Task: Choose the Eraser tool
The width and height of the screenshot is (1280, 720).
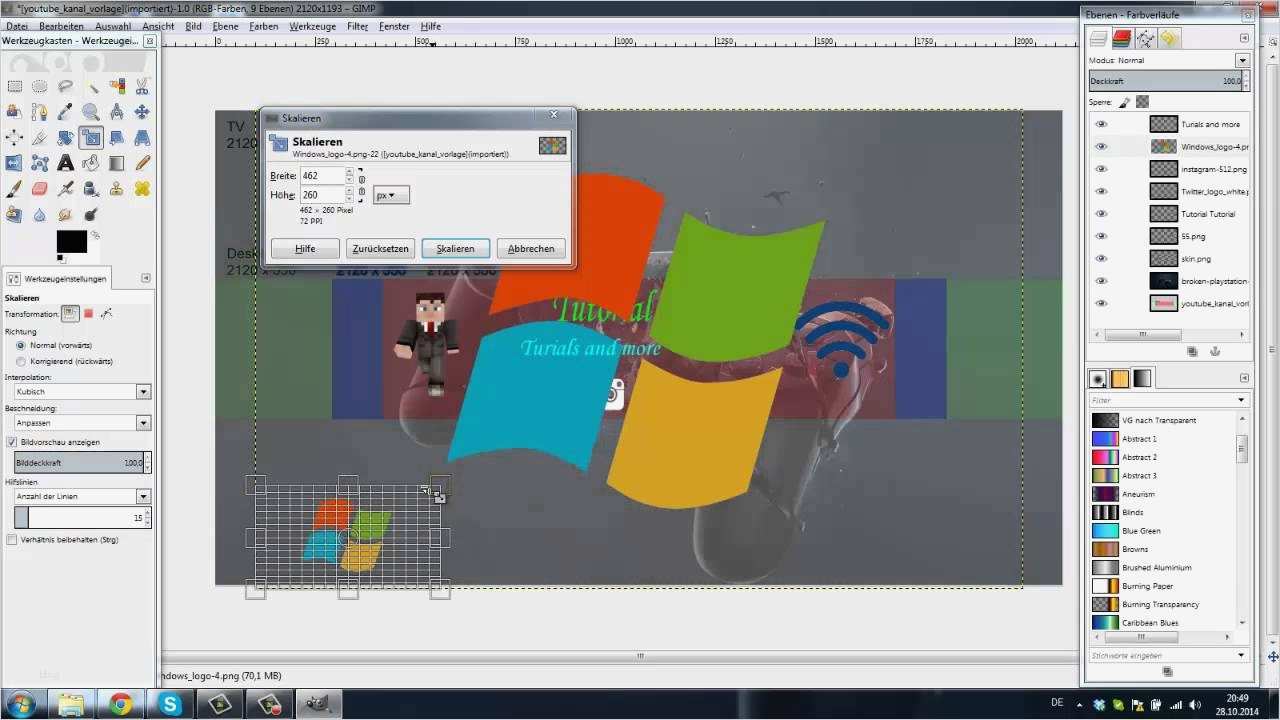Action: click(x=40, y=188)
